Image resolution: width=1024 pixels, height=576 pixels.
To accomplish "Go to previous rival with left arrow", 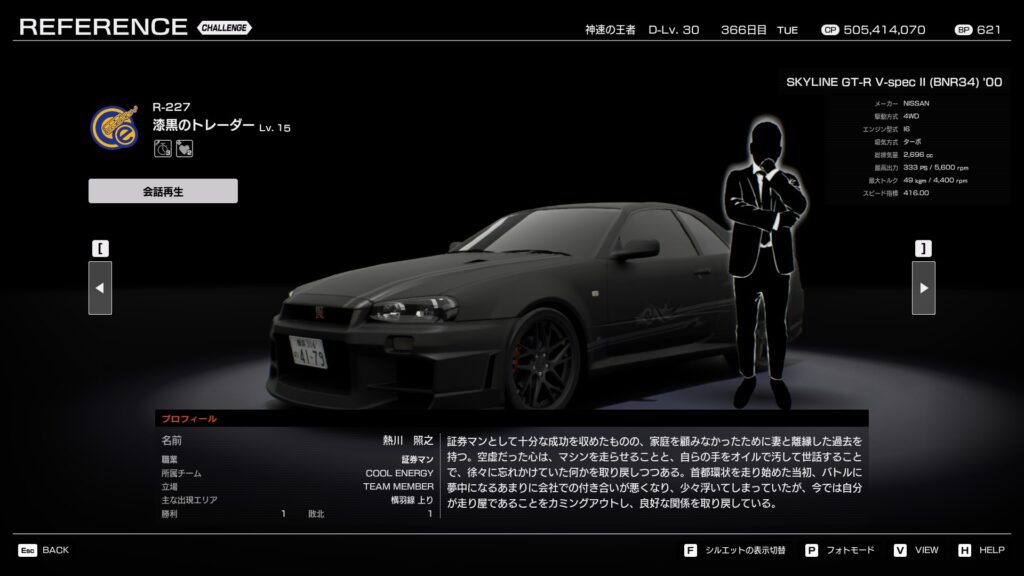I will coord(100,288).
